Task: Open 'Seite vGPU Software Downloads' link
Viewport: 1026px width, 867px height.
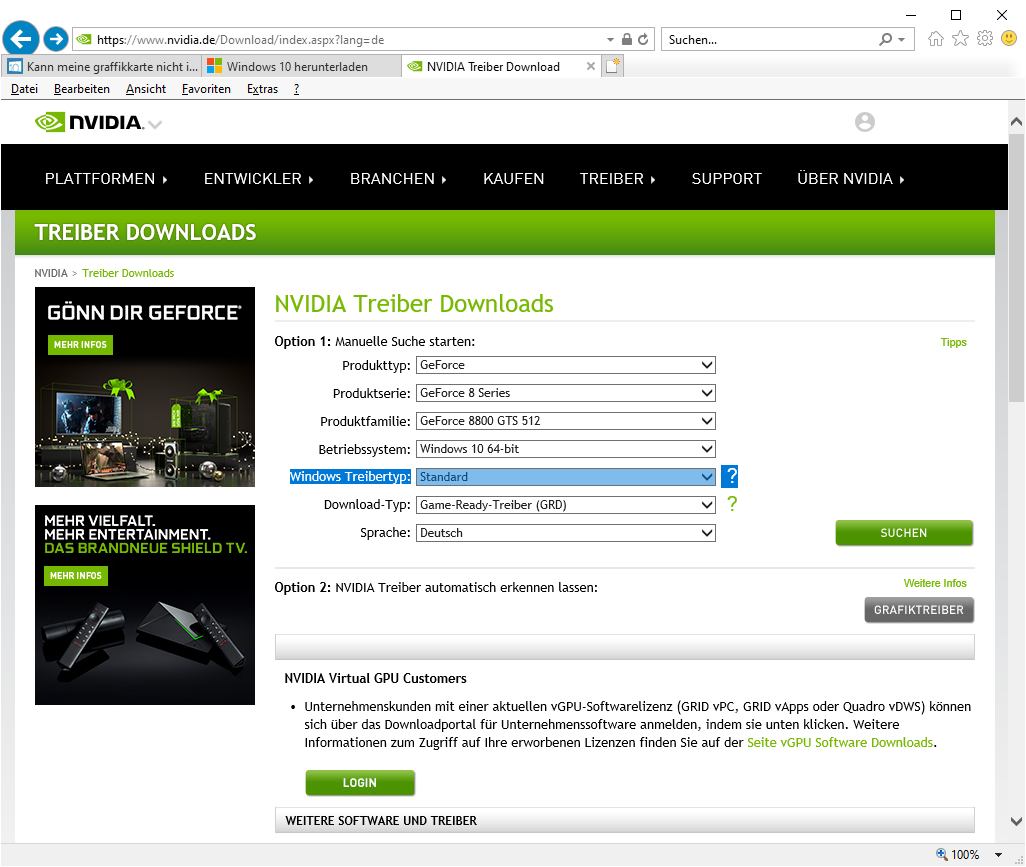Action: click(x=840, y=743)
